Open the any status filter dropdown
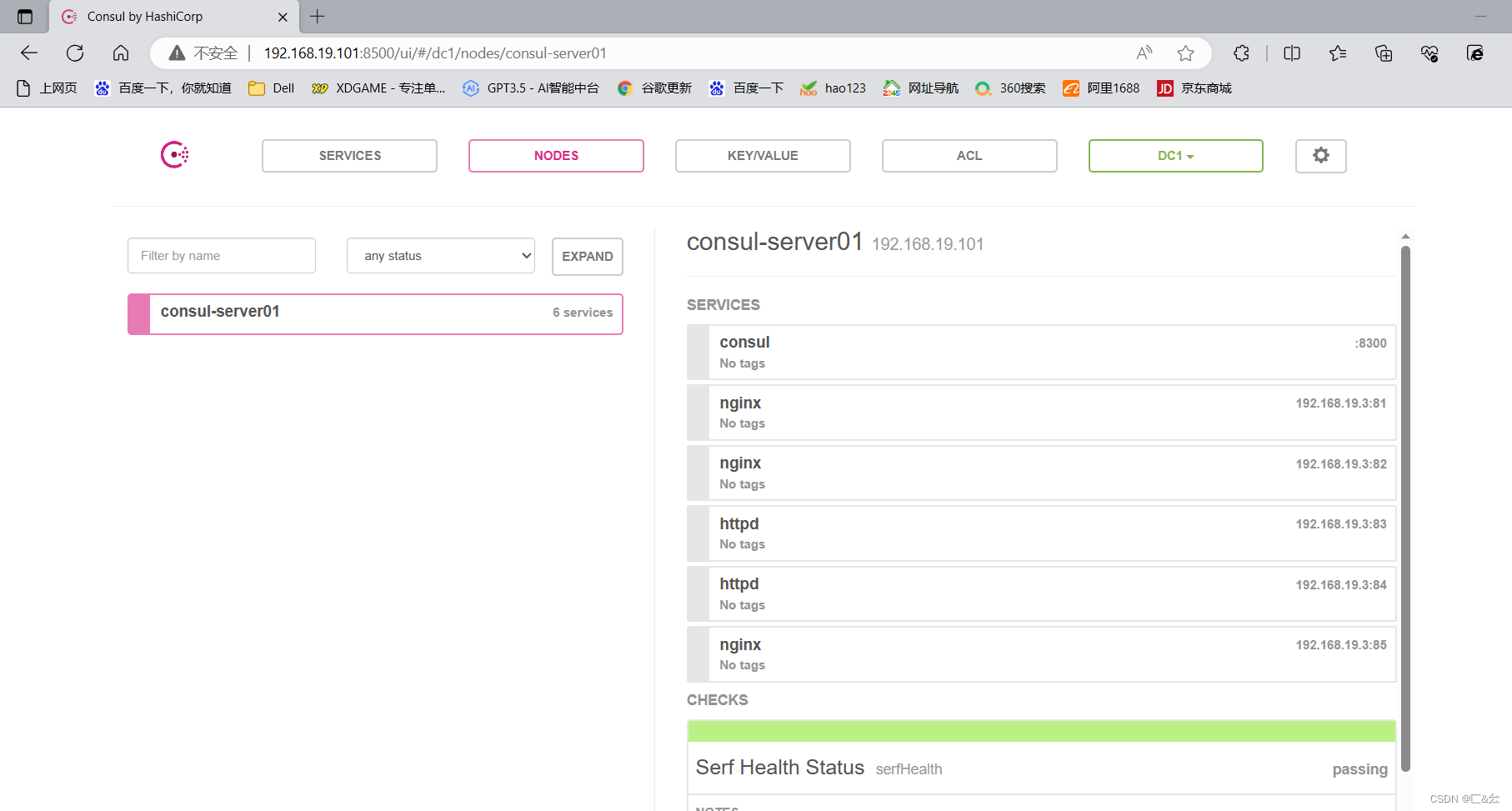The image size is (1512, 811). pos(440,255)
